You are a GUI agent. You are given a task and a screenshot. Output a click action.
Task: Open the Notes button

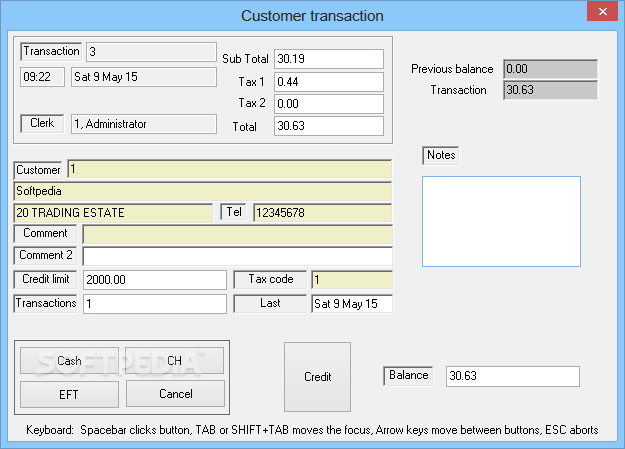440,155
